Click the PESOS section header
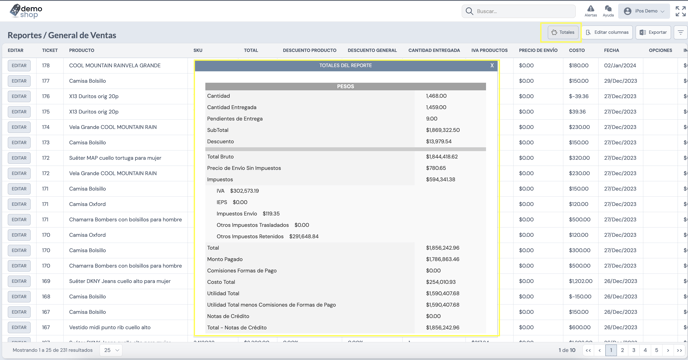The height and width of the screenshot is (360, 688). pyautogui.click(x=345, y=86)
